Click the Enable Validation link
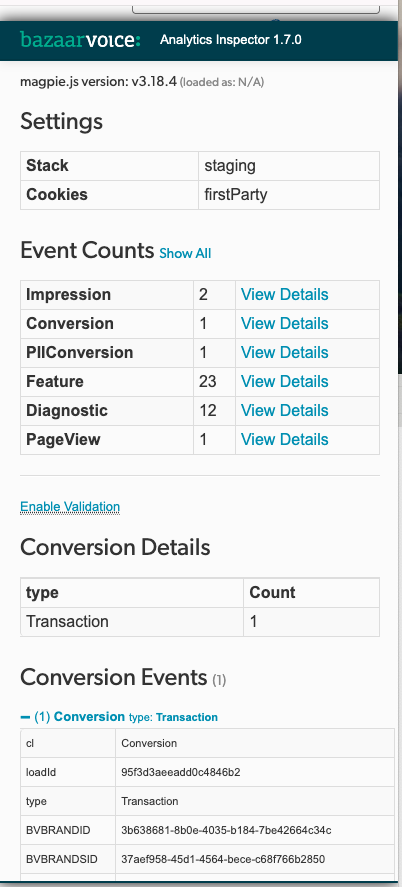This screenshot has height=887, width=402. pos(70,507)
